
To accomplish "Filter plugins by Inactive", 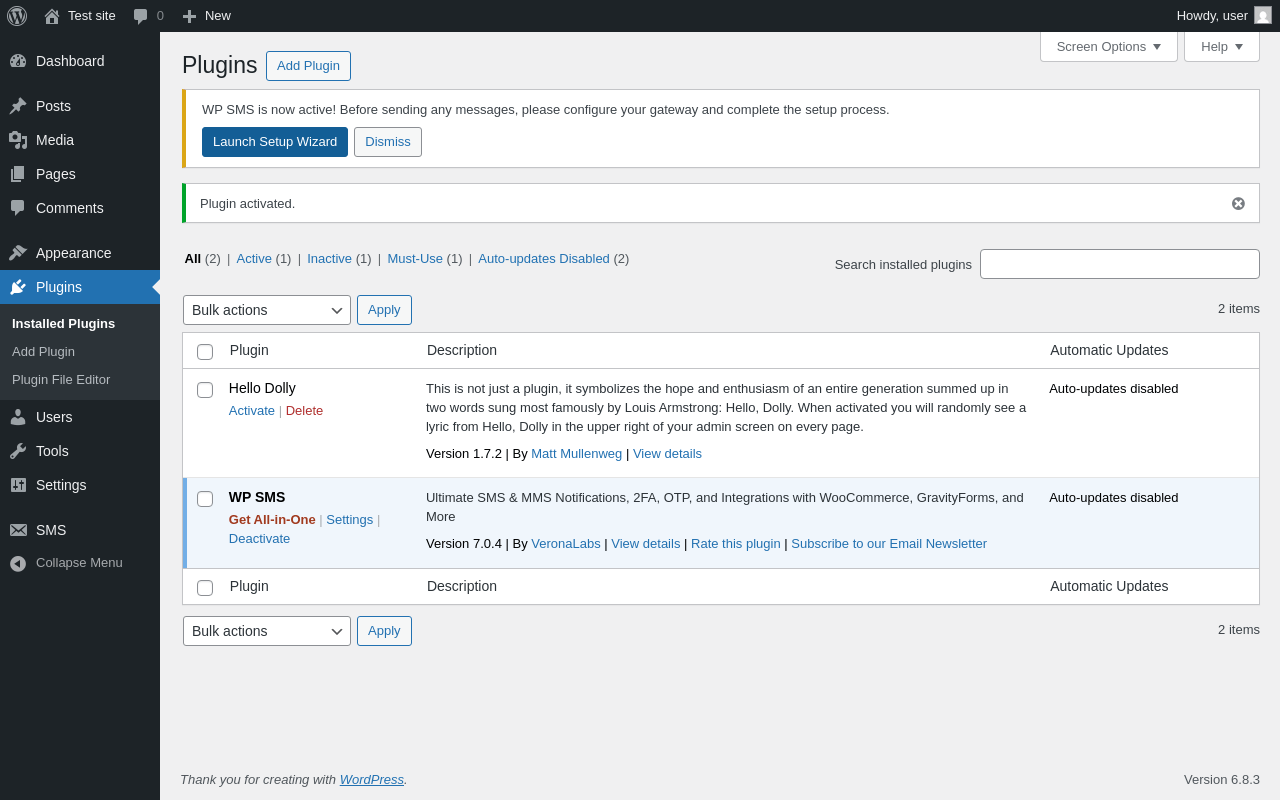I will click(329, 258).
